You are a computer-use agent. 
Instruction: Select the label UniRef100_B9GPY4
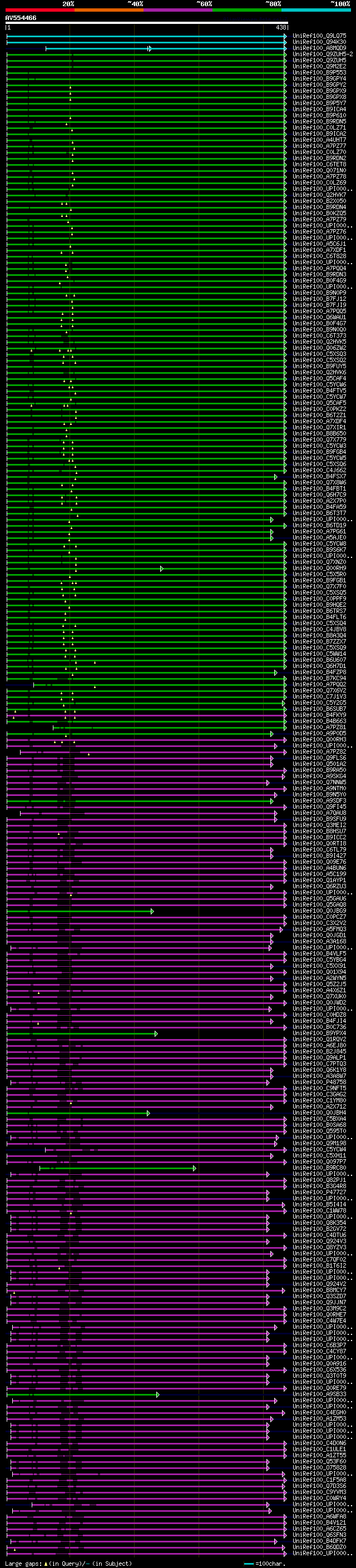[x=319, y=78]
